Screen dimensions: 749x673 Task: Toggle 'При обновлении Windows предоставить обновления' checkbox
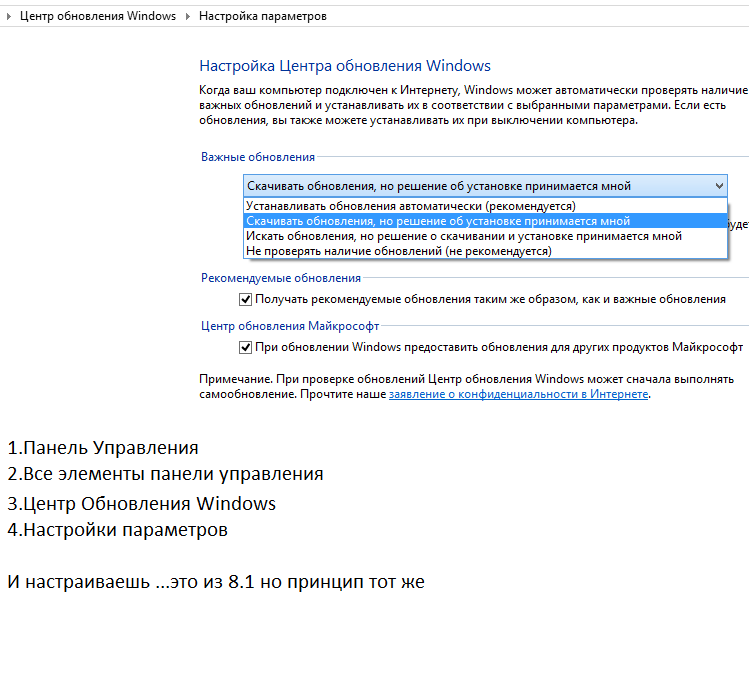coord(245,347)
